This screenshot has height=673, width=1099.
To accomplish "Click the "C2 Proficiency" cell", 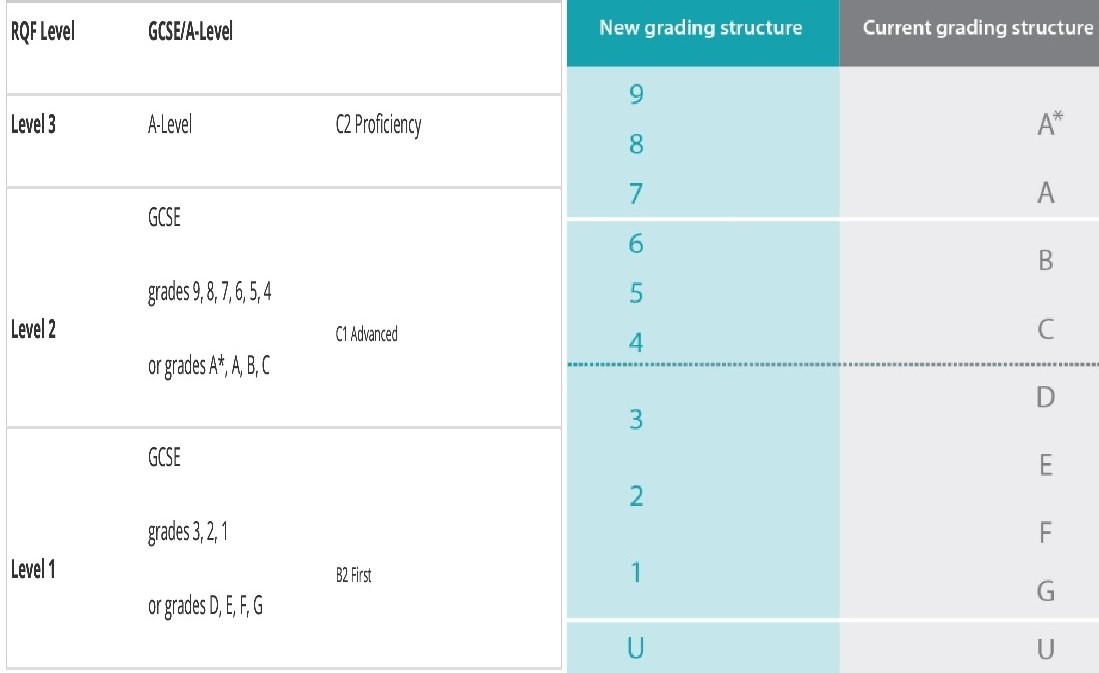I will point(379,126).
